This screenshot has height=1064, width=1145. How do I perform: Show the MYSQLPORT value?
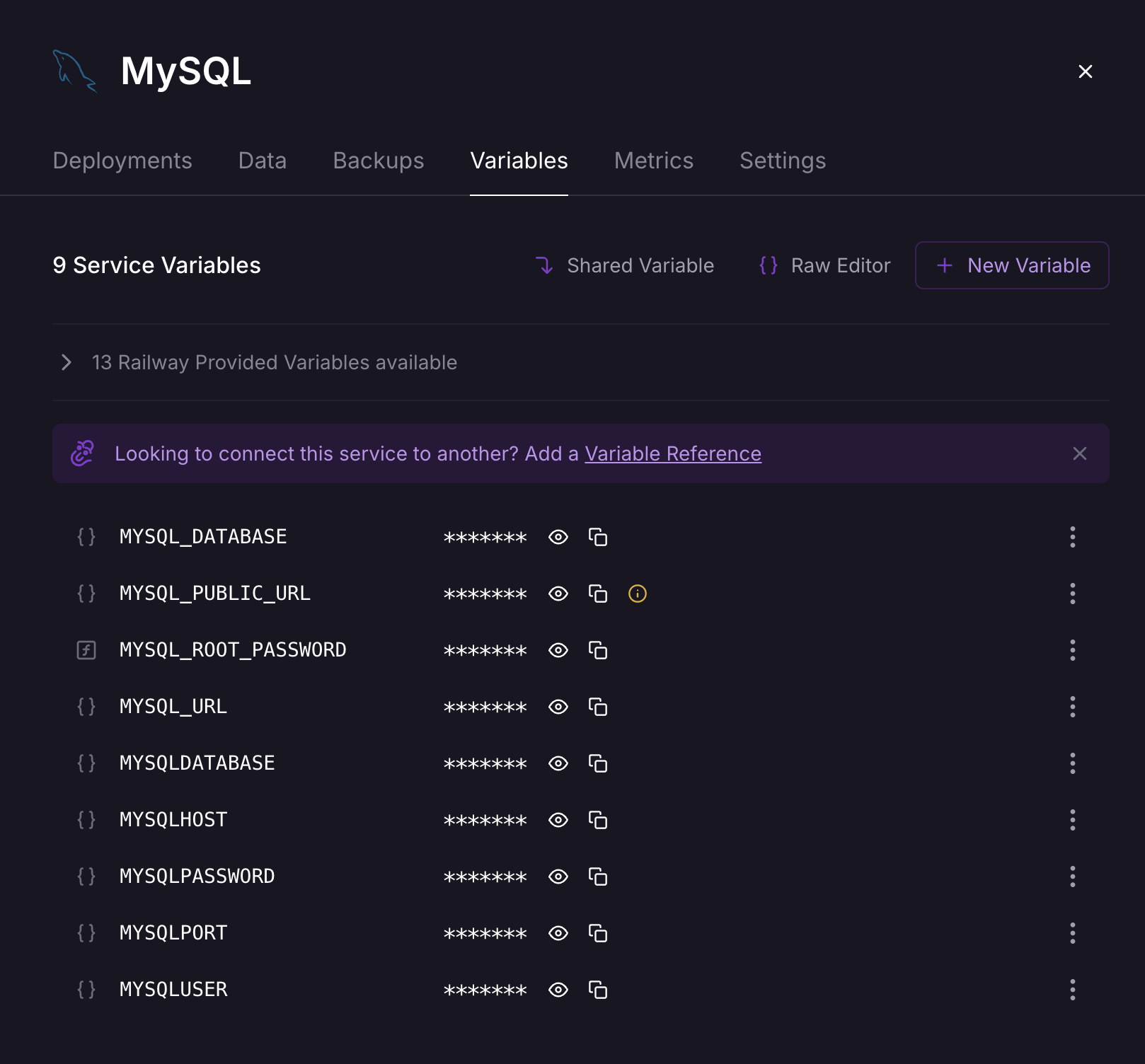click(x=558, y=933)
